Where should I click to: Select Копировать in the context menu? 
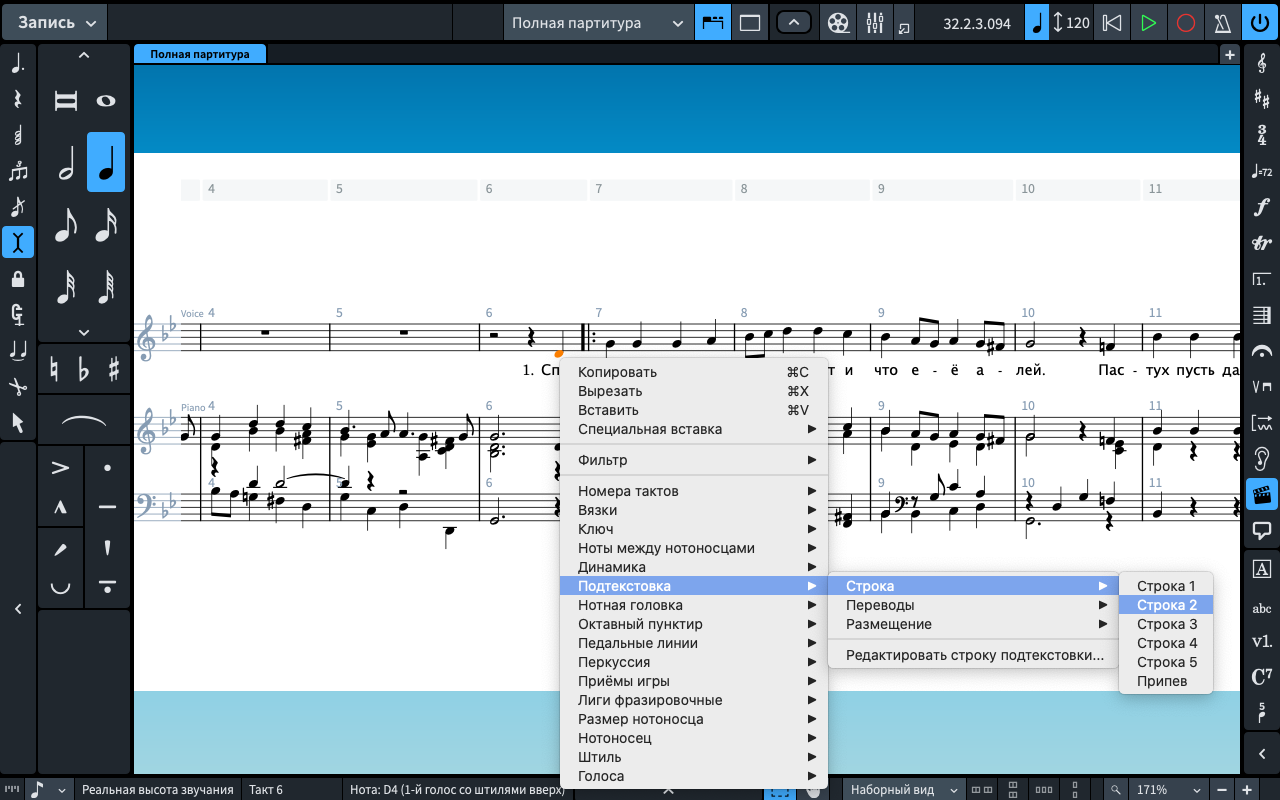[x=617, y=372]
